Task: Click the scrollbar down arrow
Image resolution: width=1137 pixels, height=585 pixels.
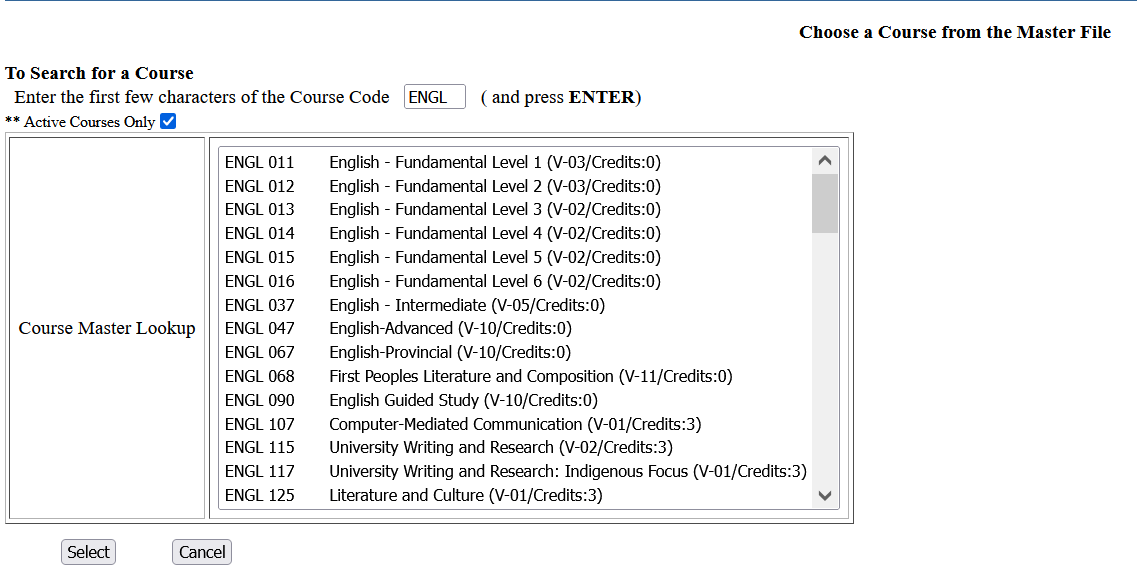Action: pyautogui.click(x=824, y=494)
